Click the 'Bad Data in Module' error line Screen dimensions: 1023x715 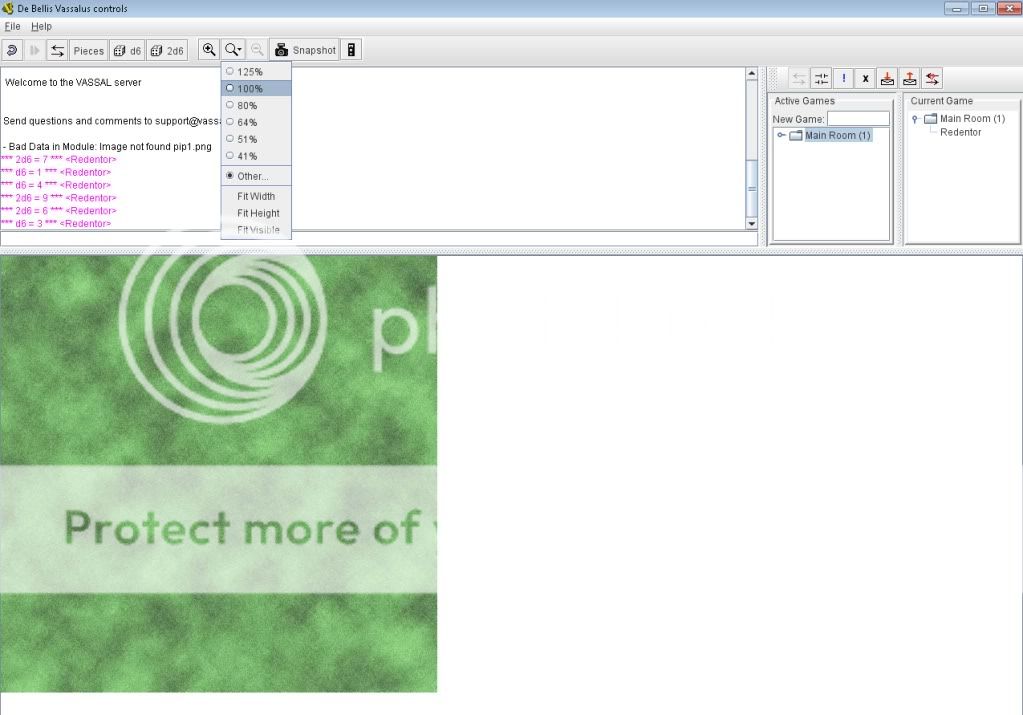click(107, 147)
